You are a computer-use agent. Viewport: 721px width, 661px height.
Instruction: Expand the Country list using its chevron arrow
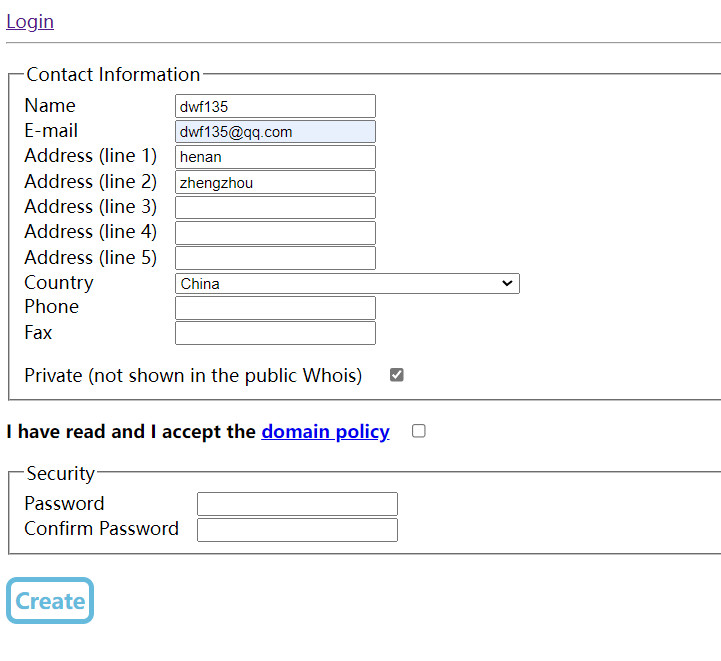click(x=507, y=283)
